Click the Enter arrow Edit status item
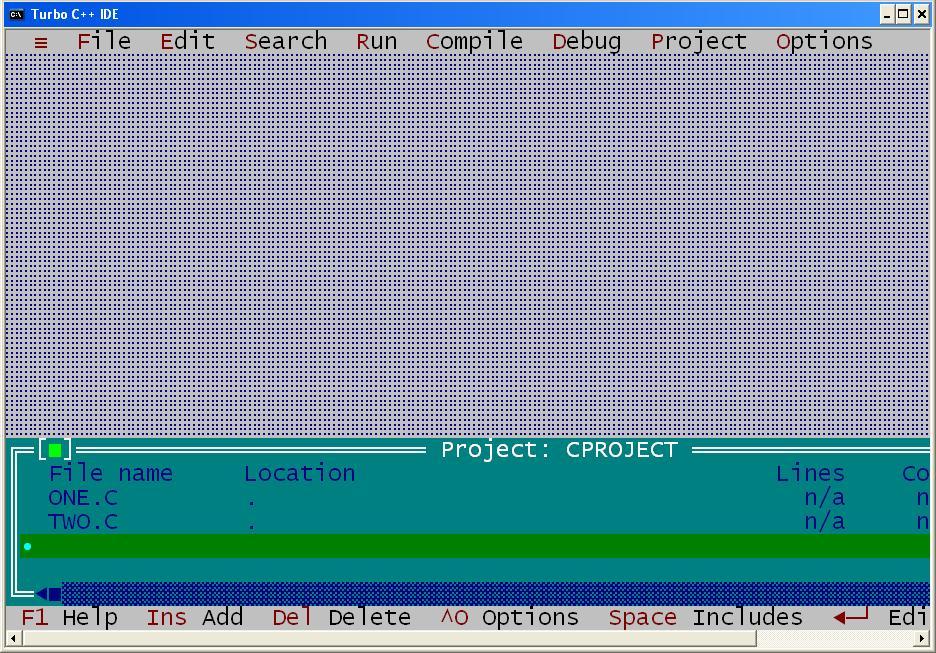 click(x=881, y=617)
